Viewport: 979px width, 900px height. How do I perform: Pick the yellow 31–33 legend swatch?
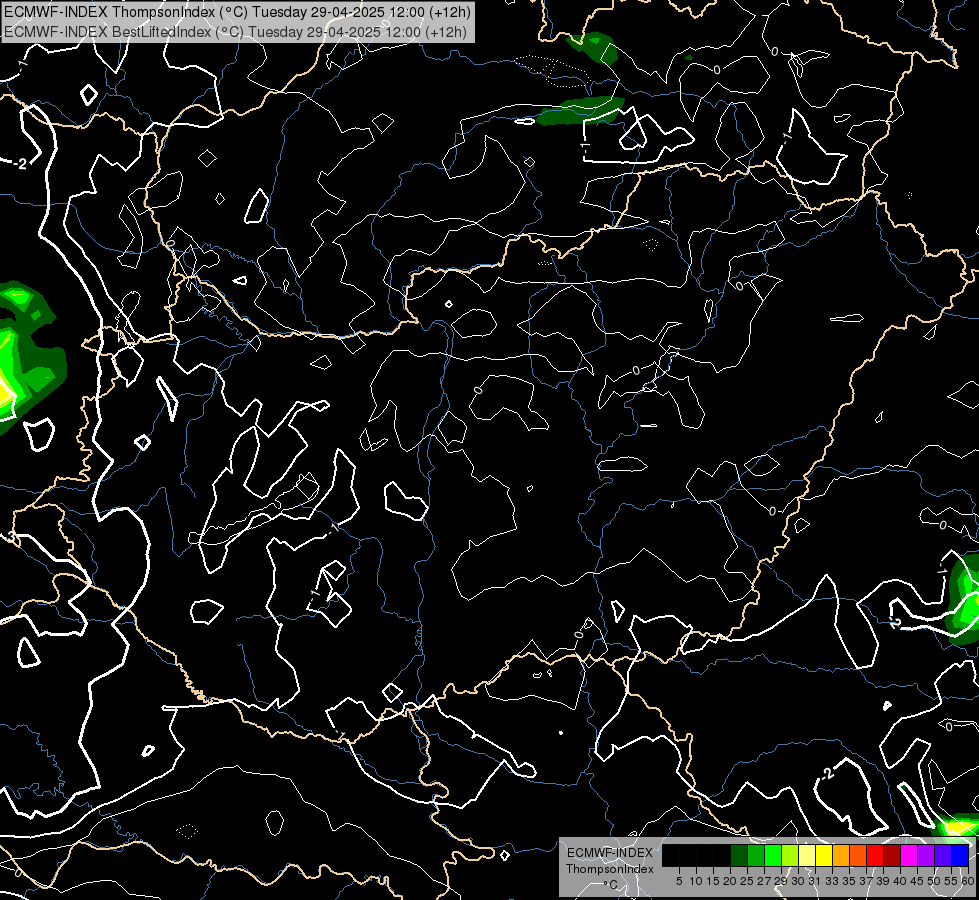tap(824, 855)
